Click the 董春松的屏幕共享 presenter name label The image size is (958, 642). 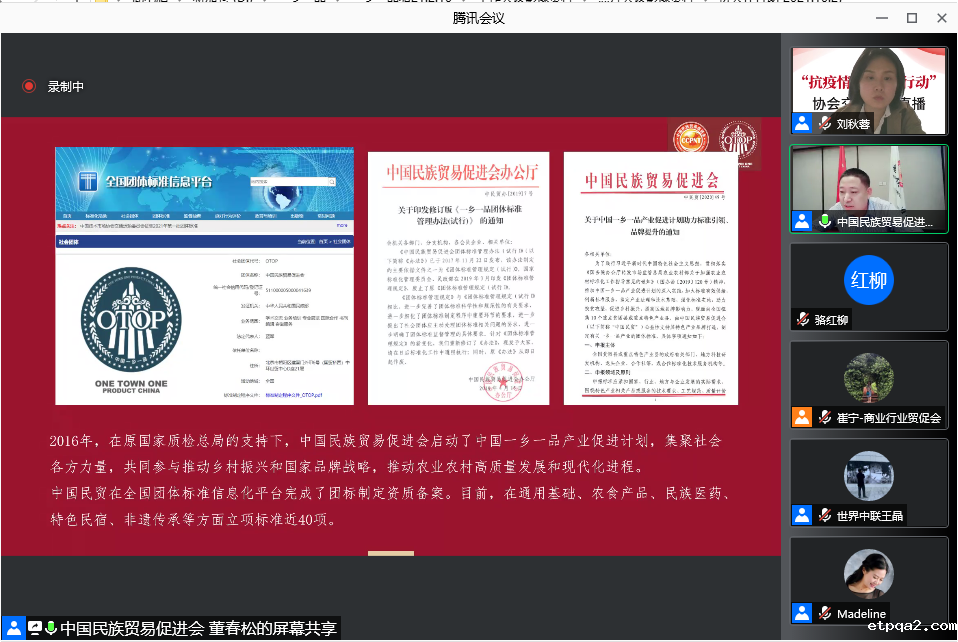[x=198, y=628]
